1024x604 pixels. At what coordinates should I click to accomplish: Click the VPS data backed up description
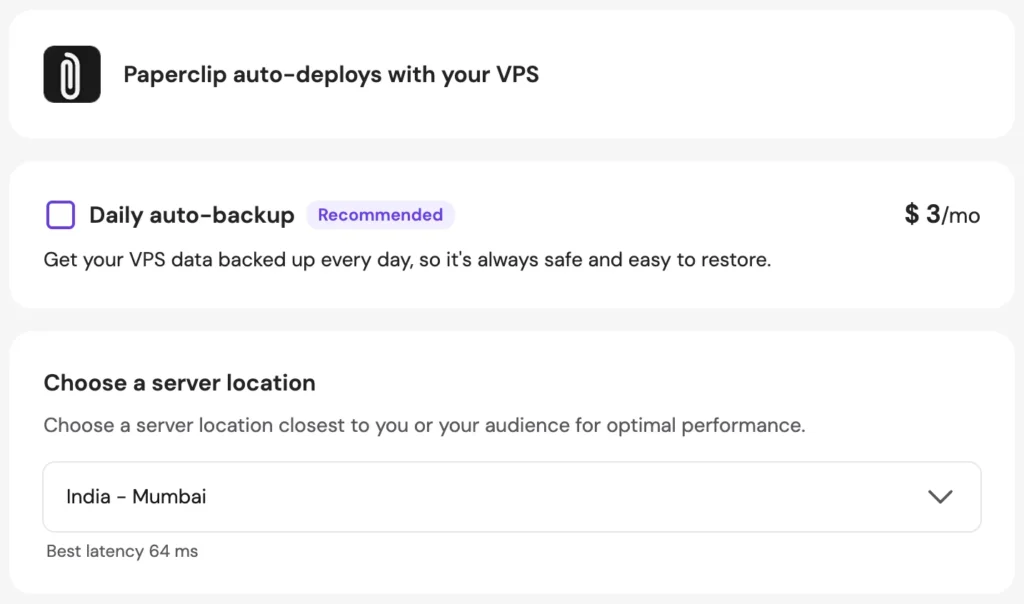tap(407, 261)
